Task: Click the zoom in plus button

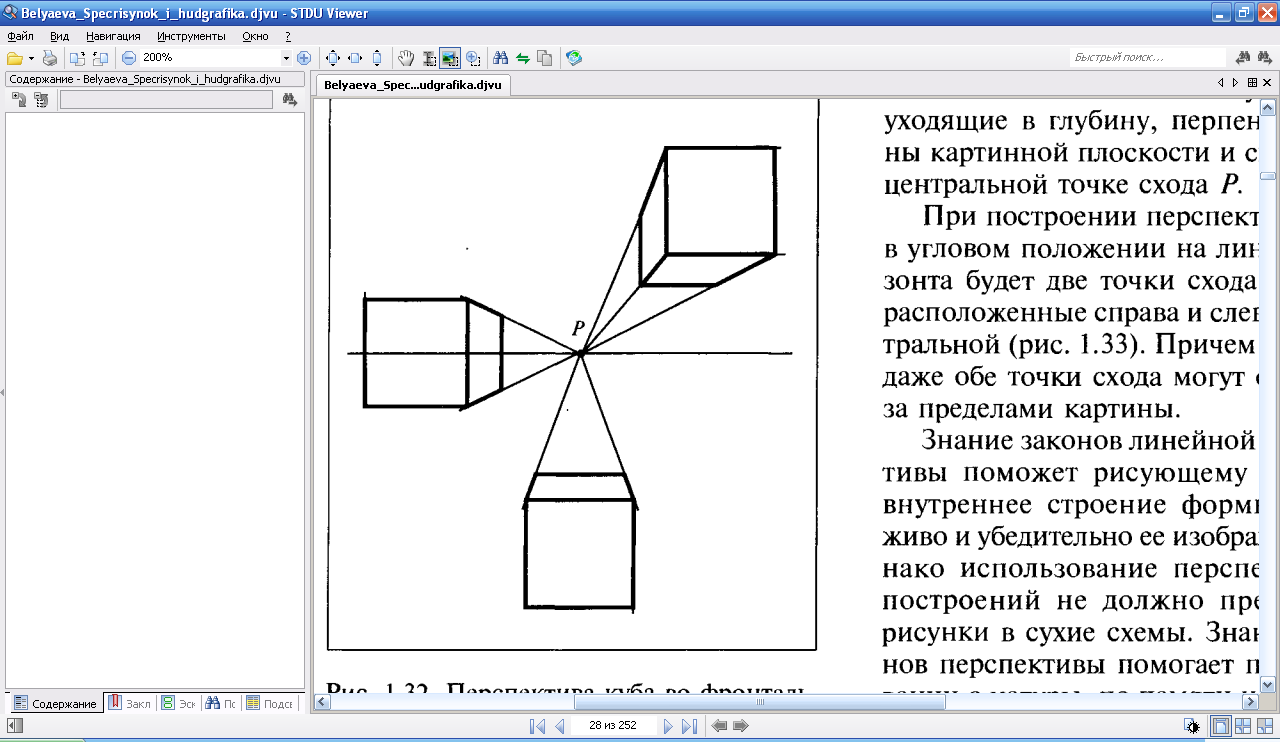Action: coord(304,58)
